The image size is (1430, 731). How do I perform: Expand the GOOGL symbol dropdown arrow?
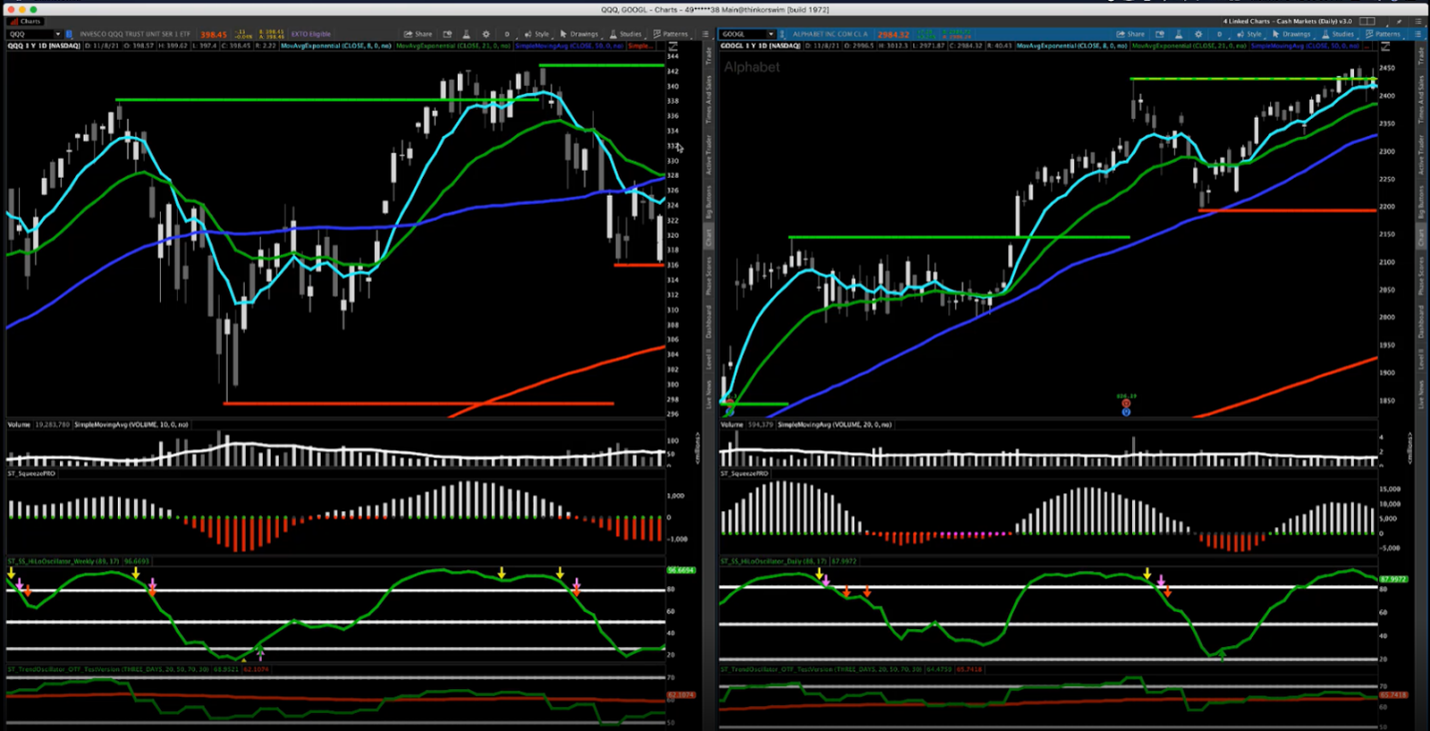tap(770, 34)
